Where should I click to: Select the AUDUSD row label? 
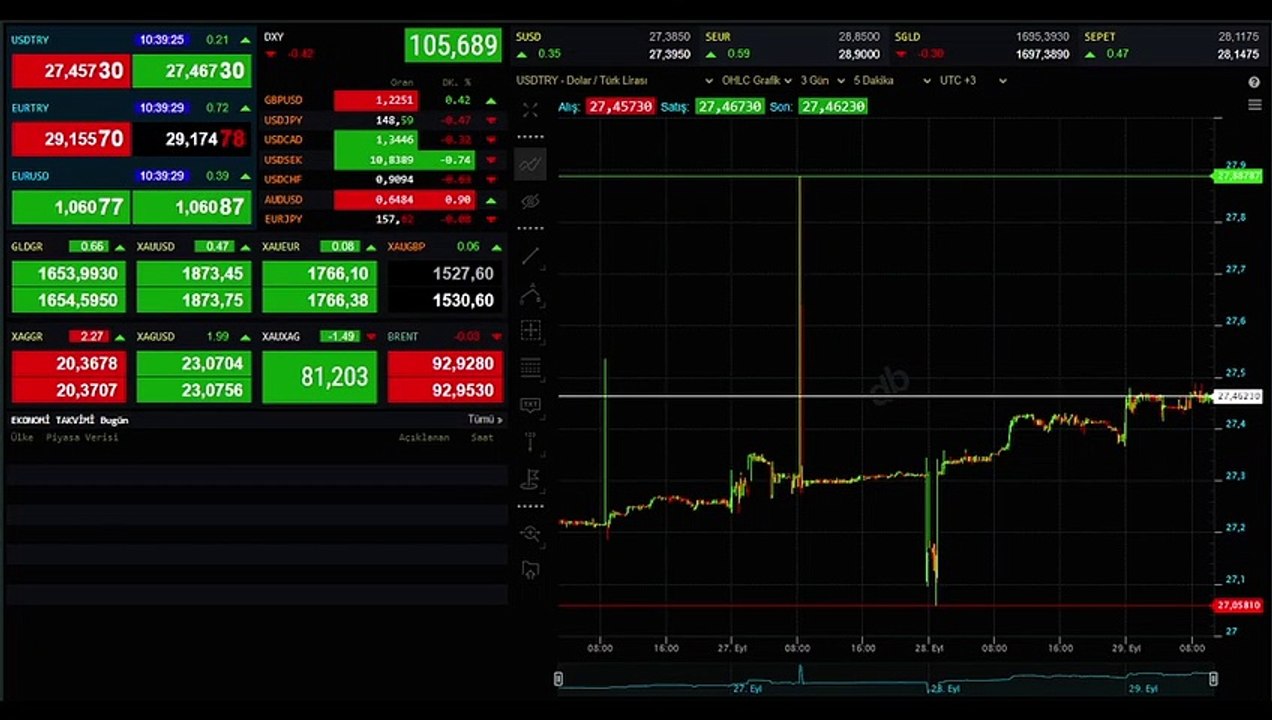(x=283, y=199)
